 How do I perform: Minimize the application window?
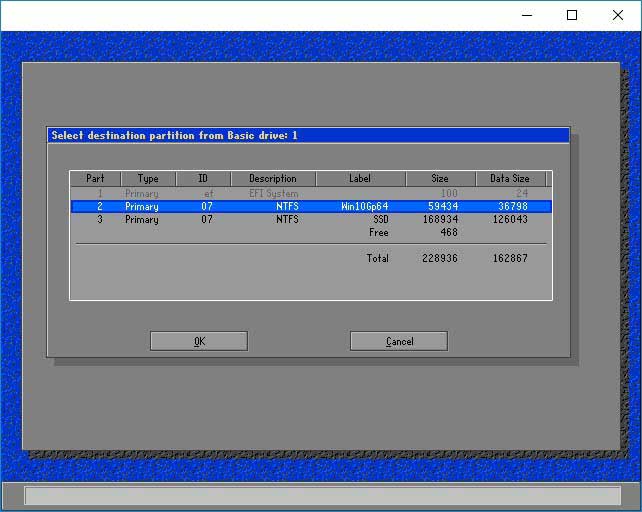pyautogui.click(x=526, y=15)
